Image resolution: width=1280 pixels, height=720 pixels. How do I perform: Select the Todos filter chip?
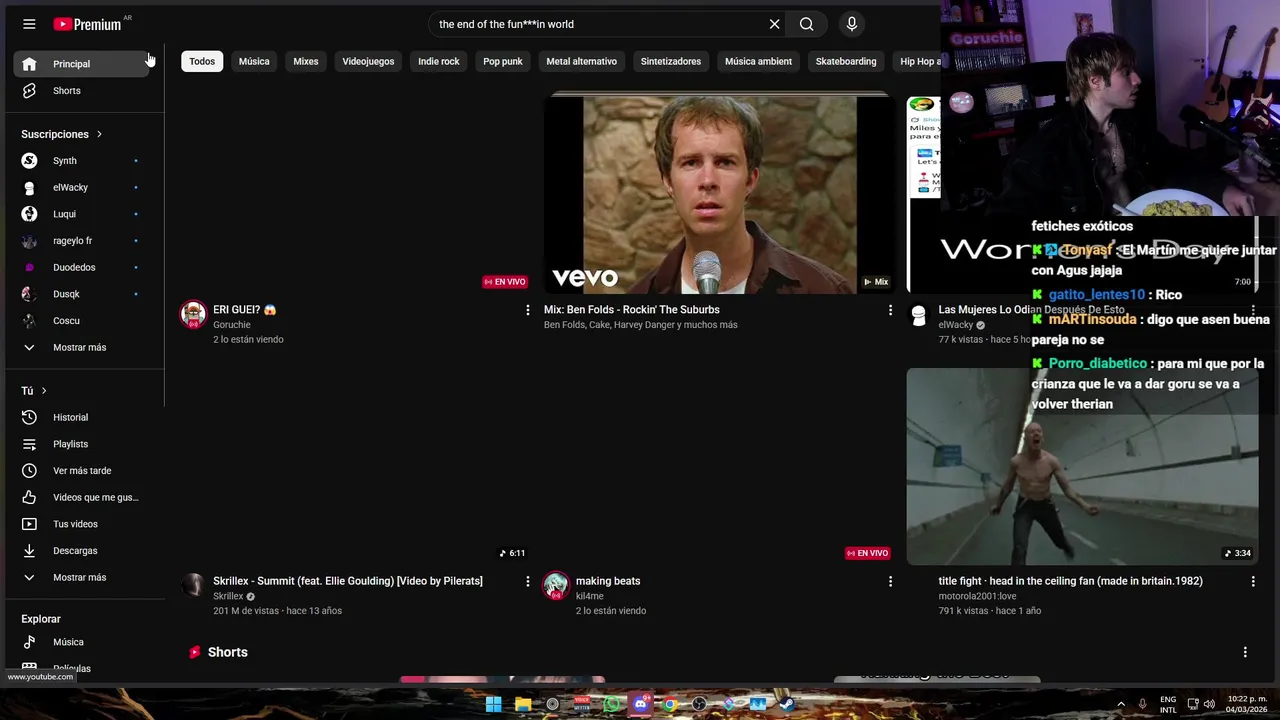(x=202, y=61)
